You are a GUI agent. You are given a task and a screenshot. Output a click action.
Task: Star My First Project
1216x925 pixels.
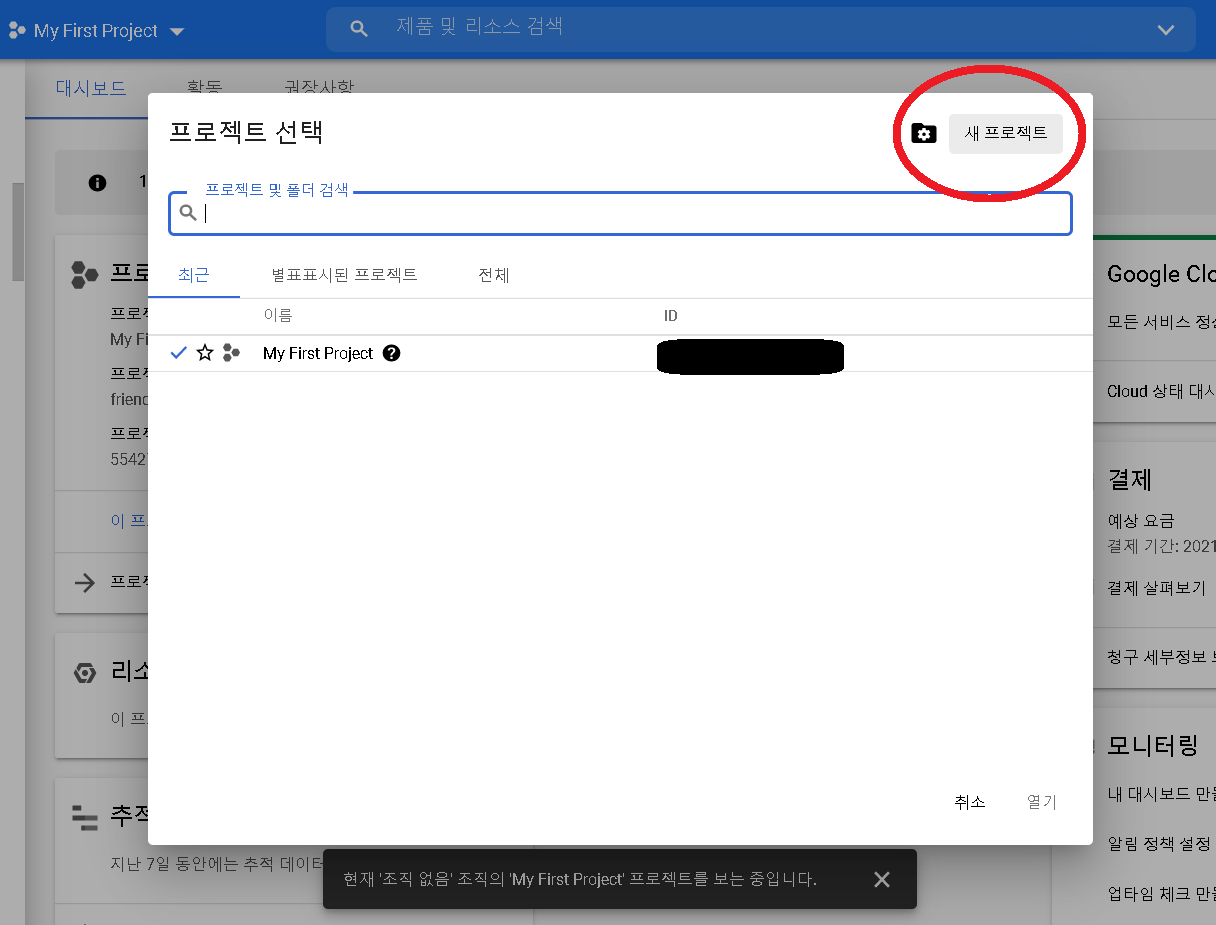pyautogui.click(x=205, y=353)
